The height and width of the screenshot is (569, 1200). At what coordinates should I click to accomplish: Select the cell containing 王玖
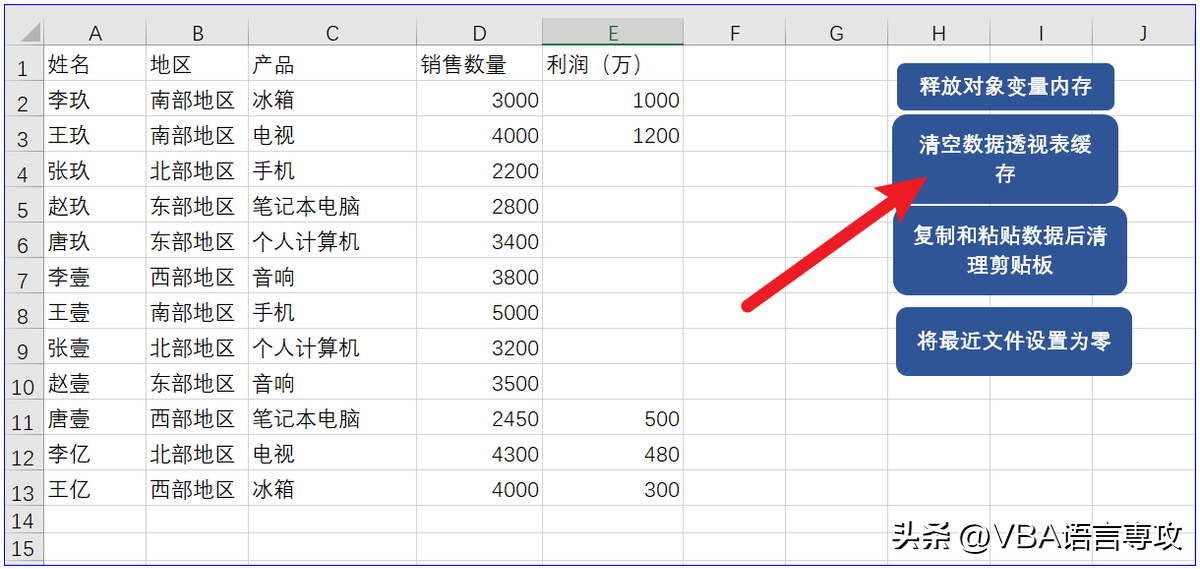coord(95,136)
